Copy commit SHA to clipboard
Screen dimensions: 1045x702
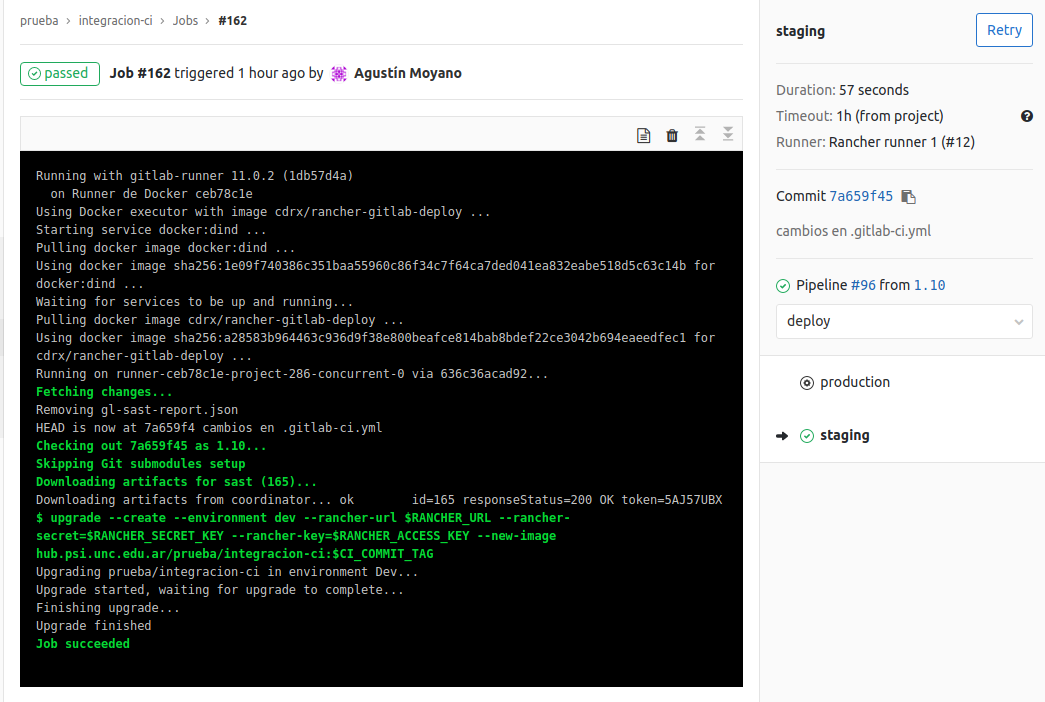click(x=908, y=197)
